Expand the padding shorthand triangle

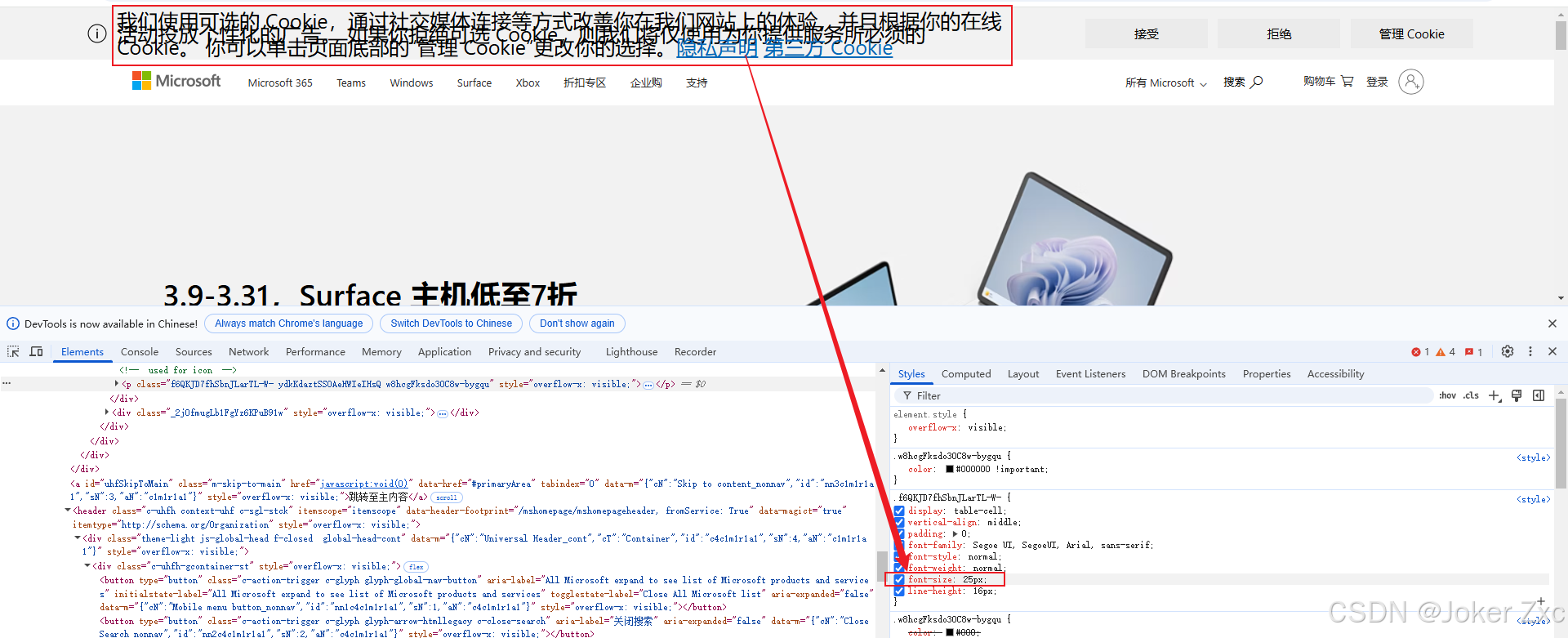955,533
